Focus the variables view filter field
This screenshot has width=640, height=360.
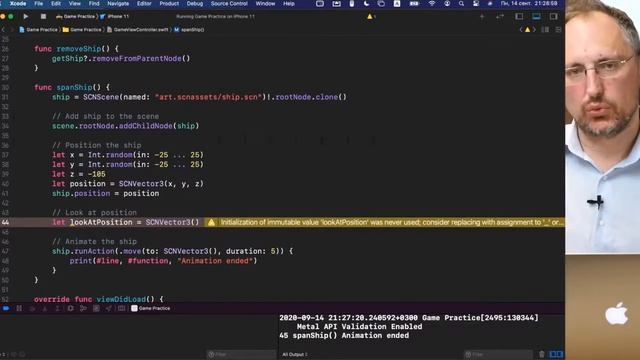click(x=242, y=354)
